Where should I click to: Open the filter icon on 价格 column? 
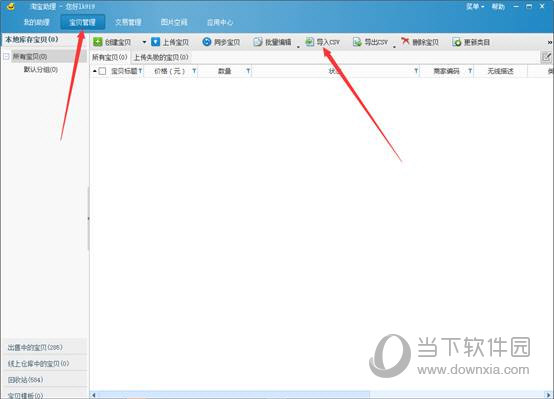click(194, 71)
